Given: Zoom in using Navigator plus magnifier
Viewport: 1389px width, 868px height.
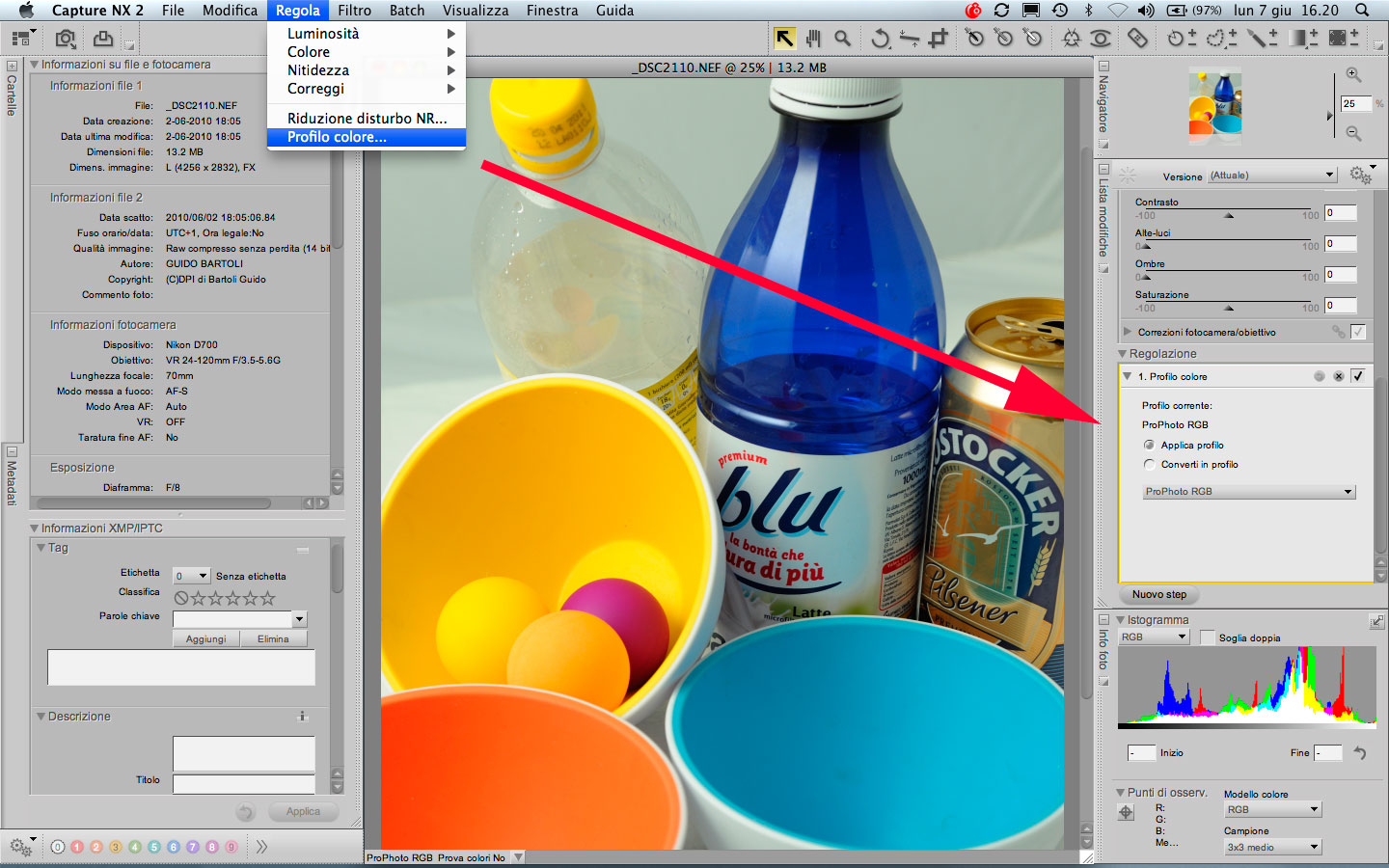Looking at the screenshot, I should [1353, 75].
